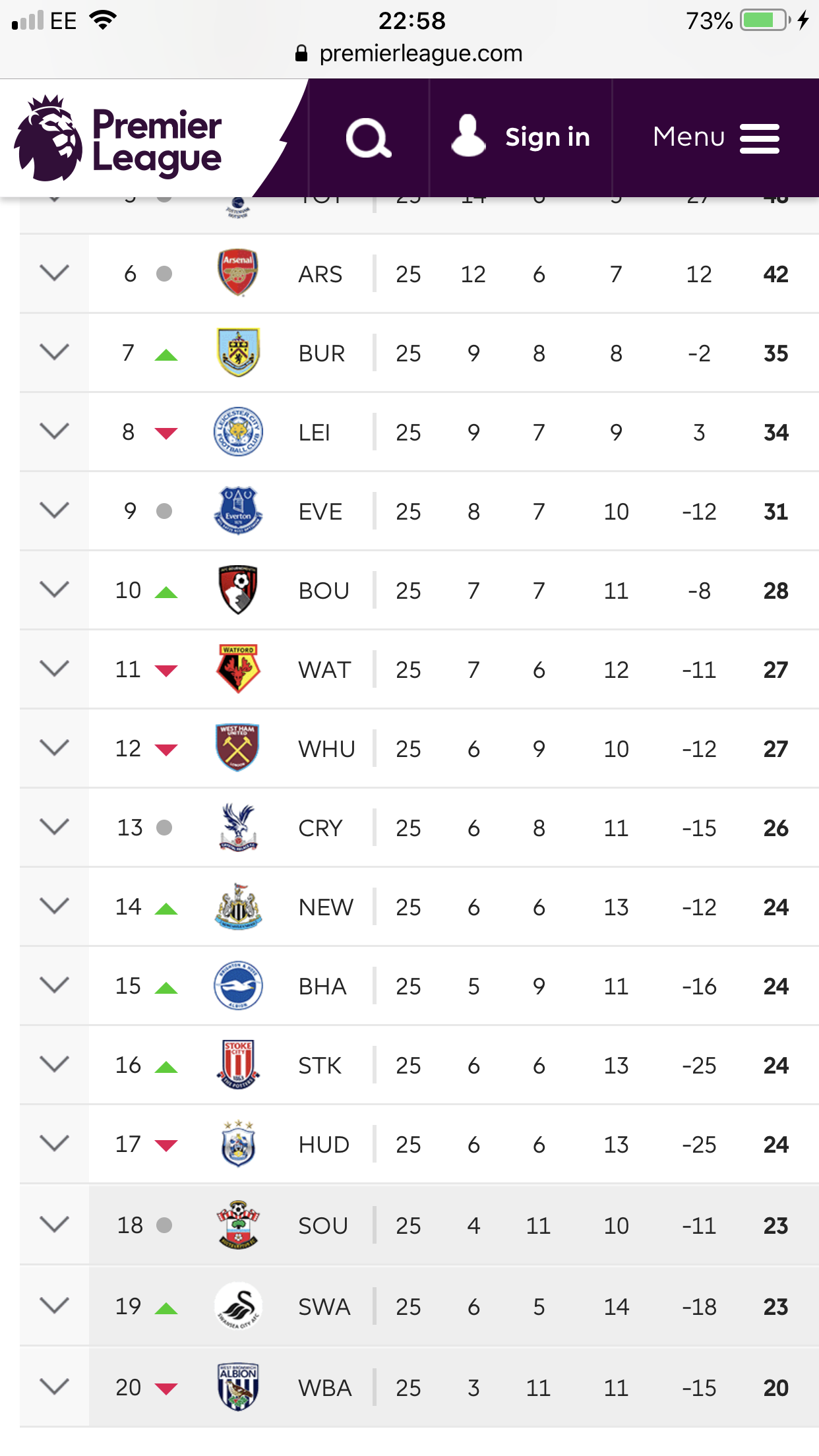
Task: Expand the Huddersfield row chevron
Action: (x=54, y=1143)
